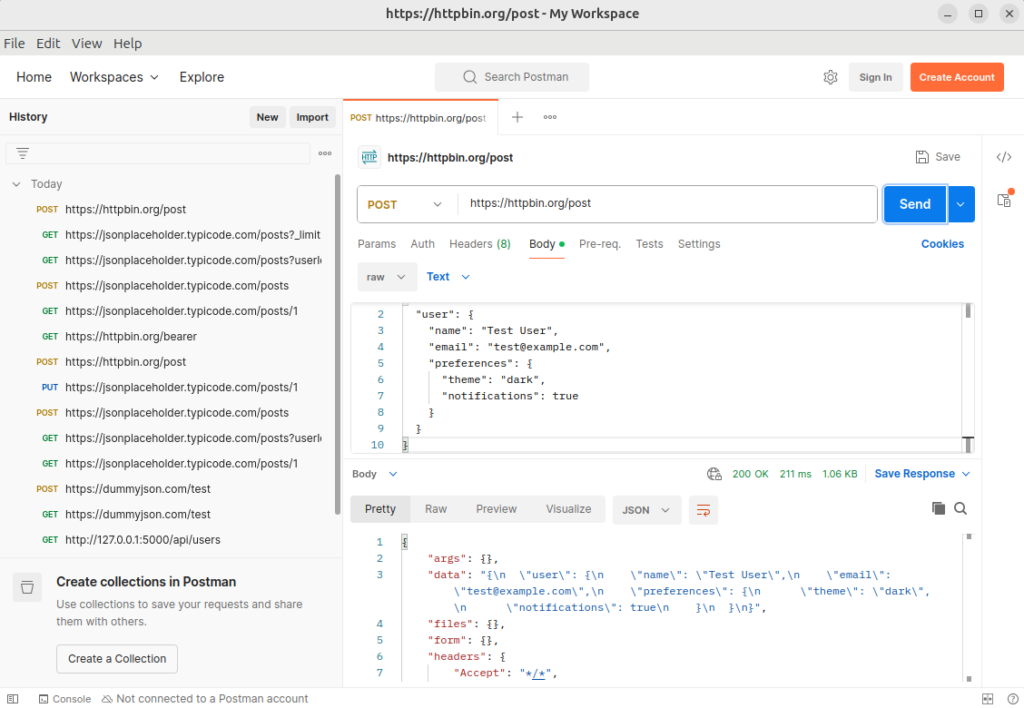
Task: Click the network globe icon near 200 OK
Action: coord(714,474)
